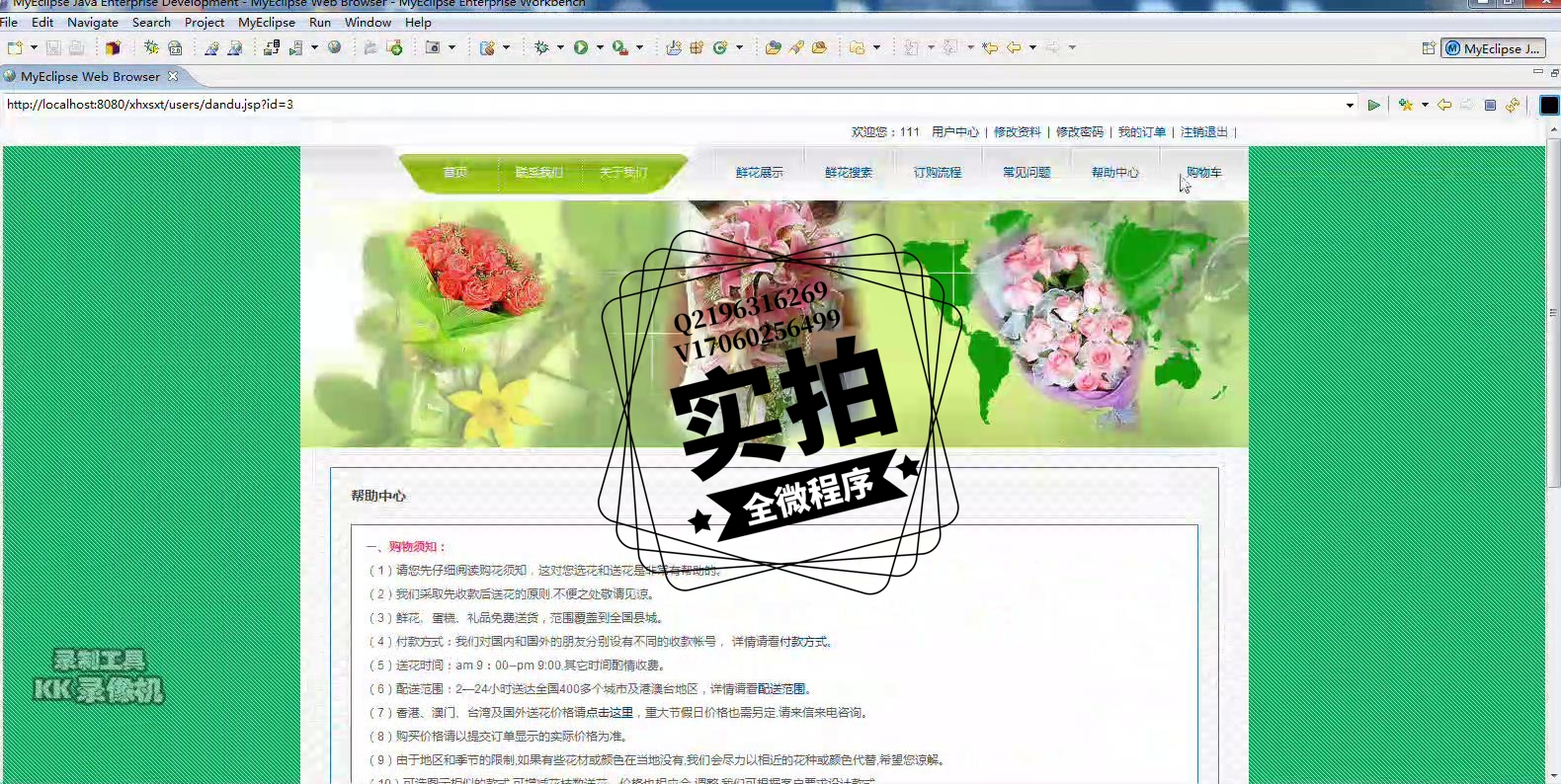Click the Debug bug icon
This screenshot has height=784, width=1561.
[x=540, y=47]
